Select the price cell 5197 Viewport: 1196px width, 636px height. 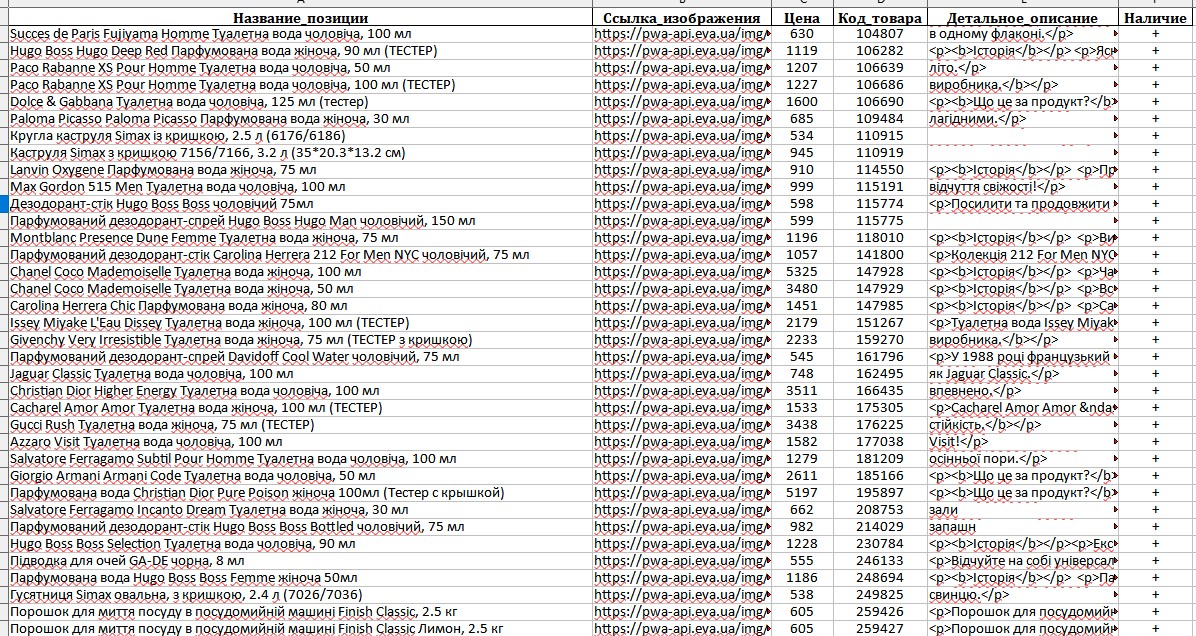click(802, 493)
